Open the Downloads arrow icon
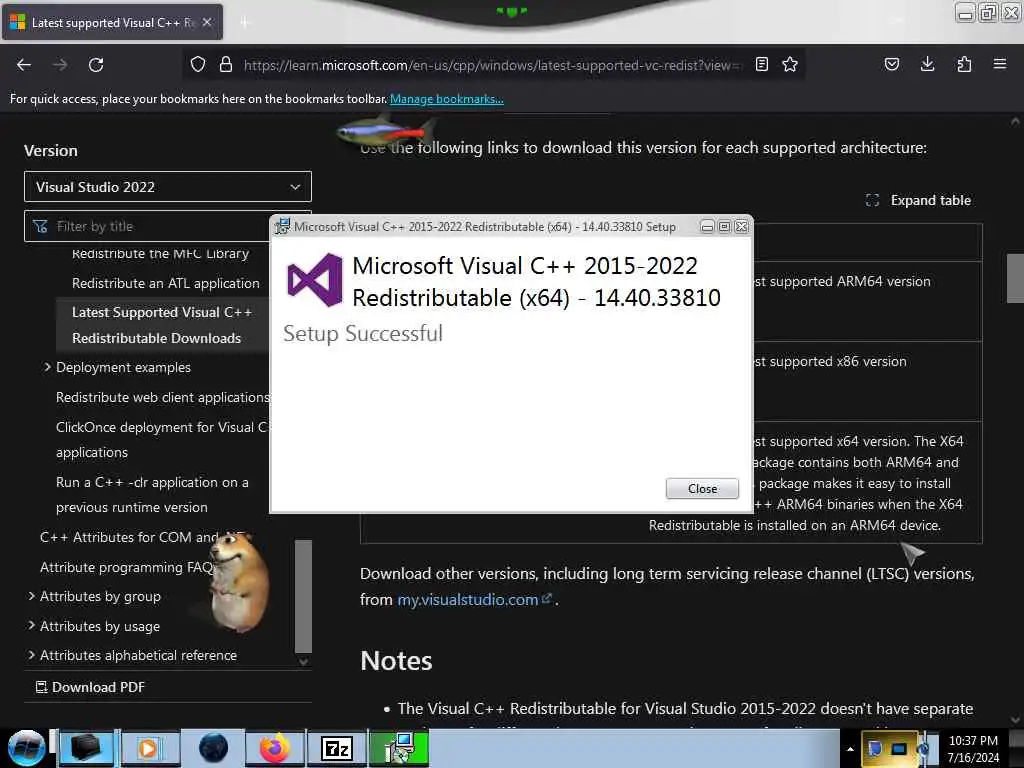 point(927,64)
